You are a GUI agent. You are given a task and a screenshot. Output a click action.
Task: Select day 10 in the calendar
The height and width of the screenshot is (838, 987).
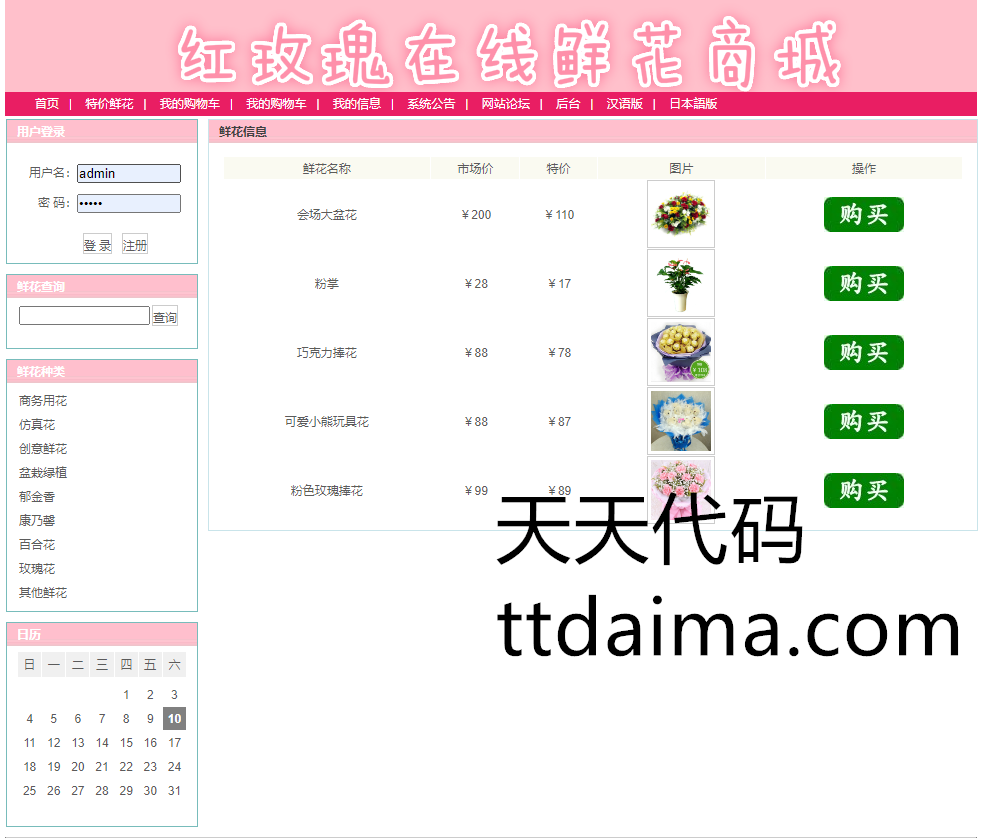(x=174, y=719)
